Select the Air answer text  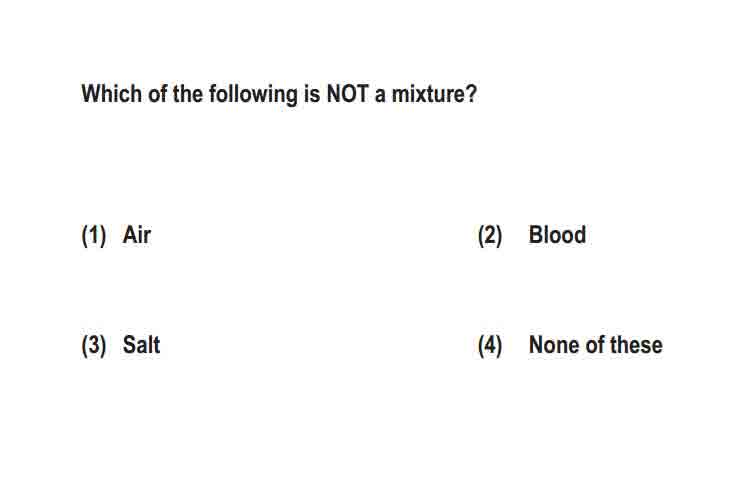click(x=137, y=235)
